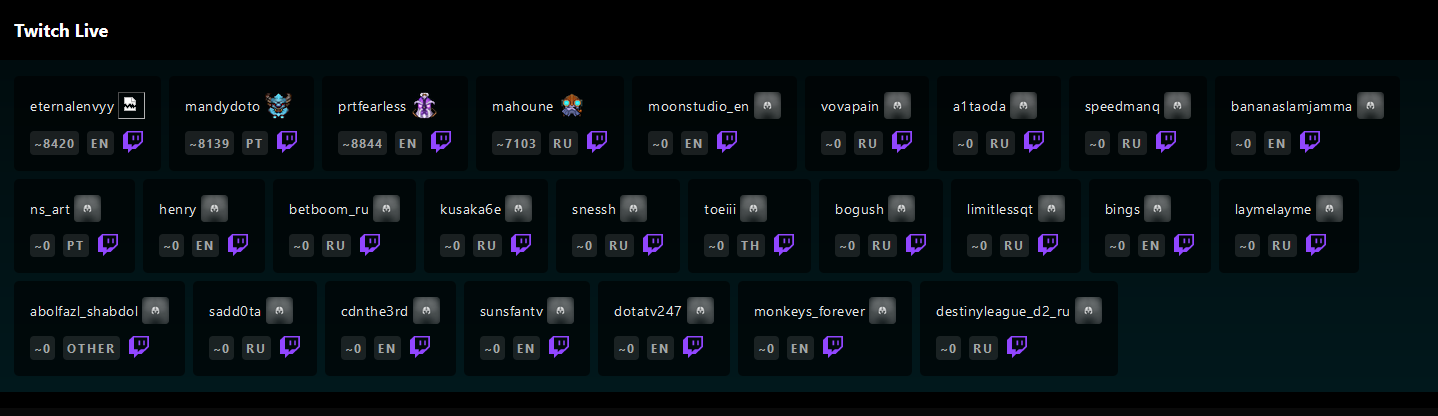Viewport: 1438px width, 416px height.
Task: Open ns_art's Twitch icon
Action: click(x=108, y=244)
